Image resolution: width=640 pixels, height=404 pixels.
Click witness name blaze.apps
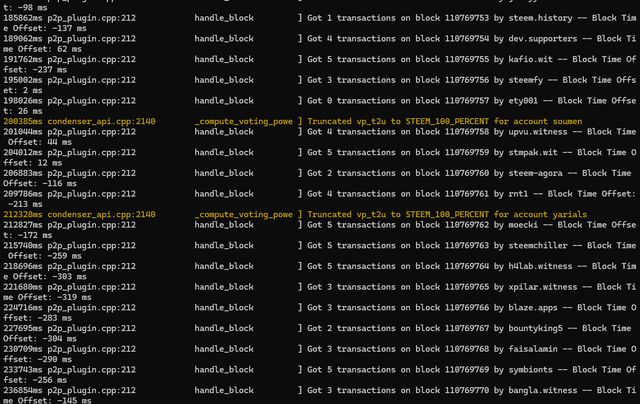[x=533, y=308]
